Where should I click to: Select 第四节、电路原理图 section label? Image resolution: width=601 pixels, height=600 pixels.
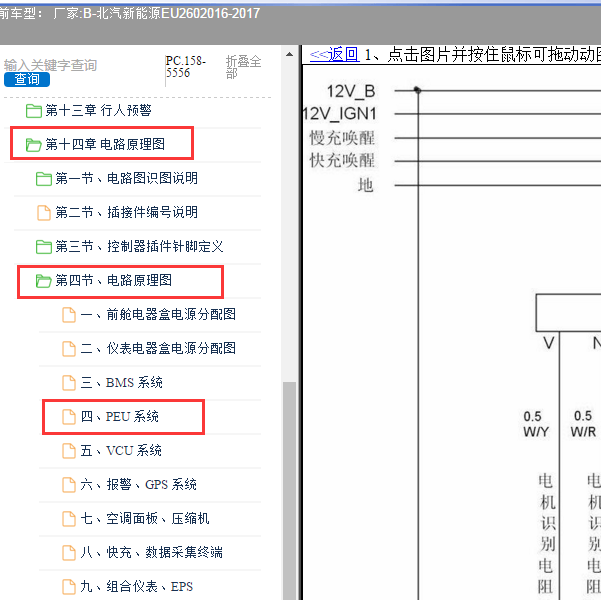(x=113, y=280)
